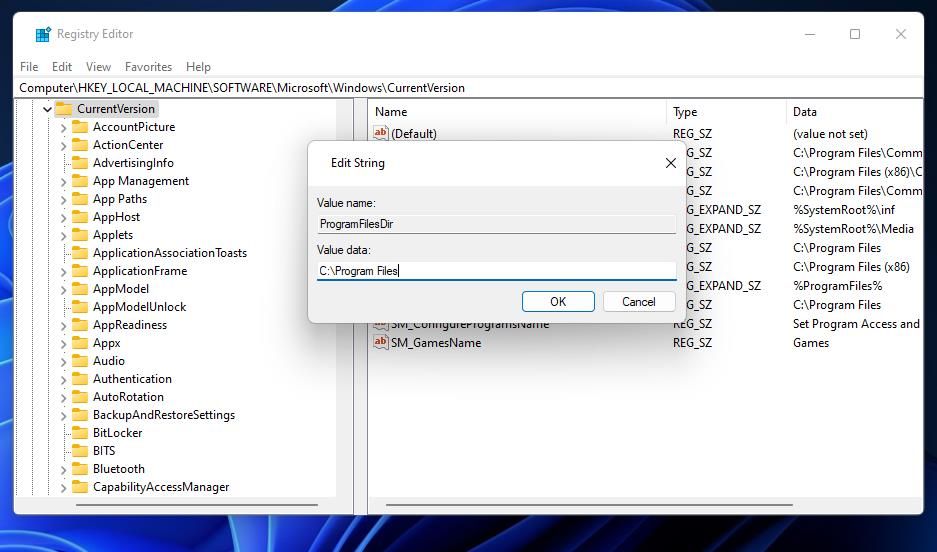Screen dimensions: 937x552
Task: Click the %ProgramFiles% data cell
Action: [837, 286]
